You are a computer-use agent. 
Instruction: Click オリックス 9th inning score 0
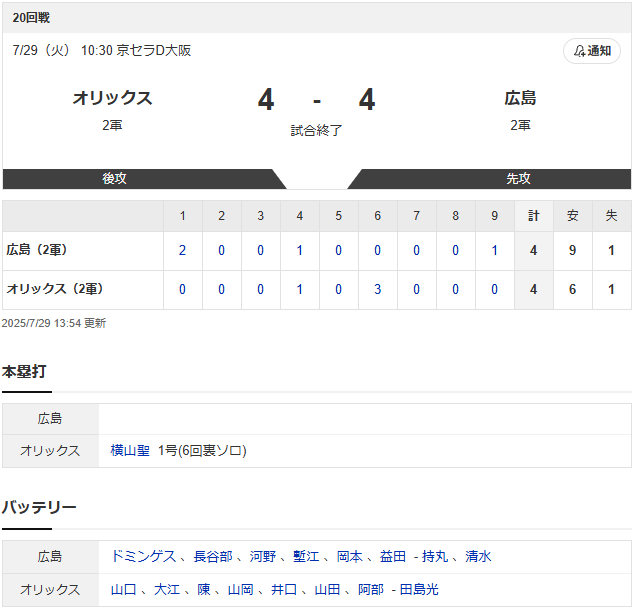pos(495,289)
